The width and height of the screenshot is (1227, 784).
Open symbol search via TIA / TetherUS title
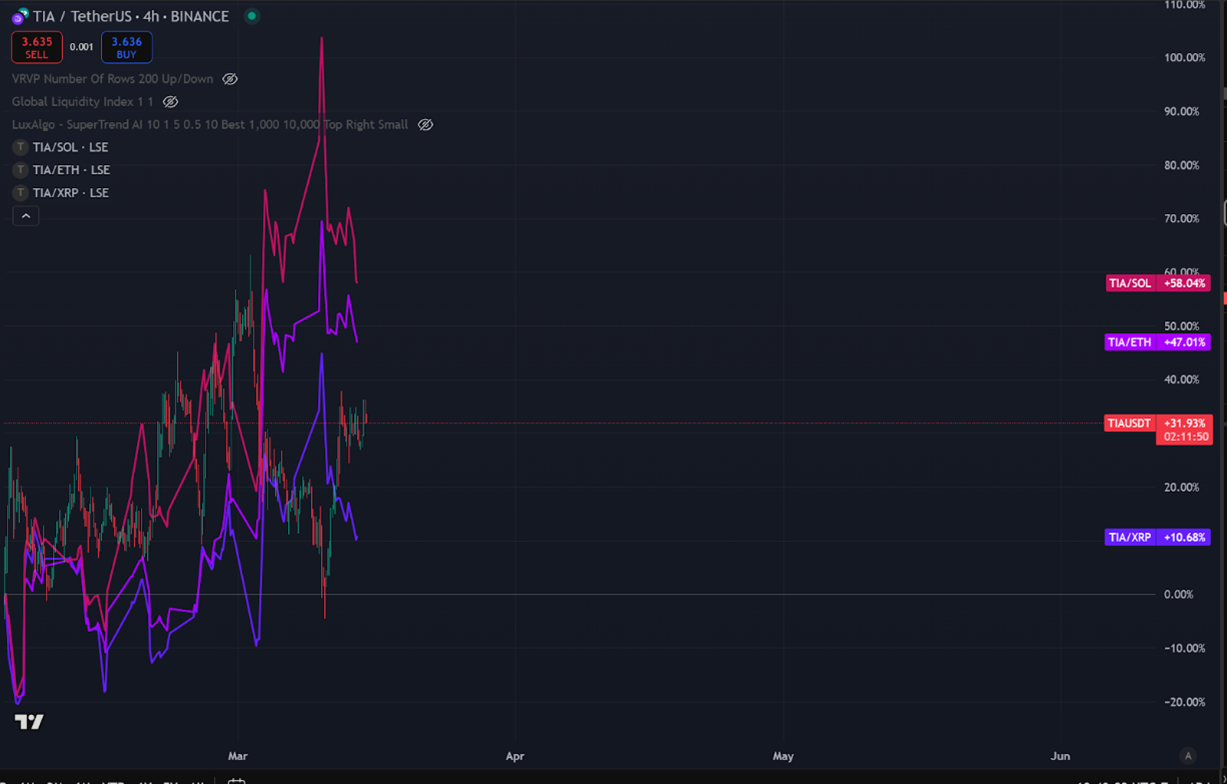[x=131, y=17]
